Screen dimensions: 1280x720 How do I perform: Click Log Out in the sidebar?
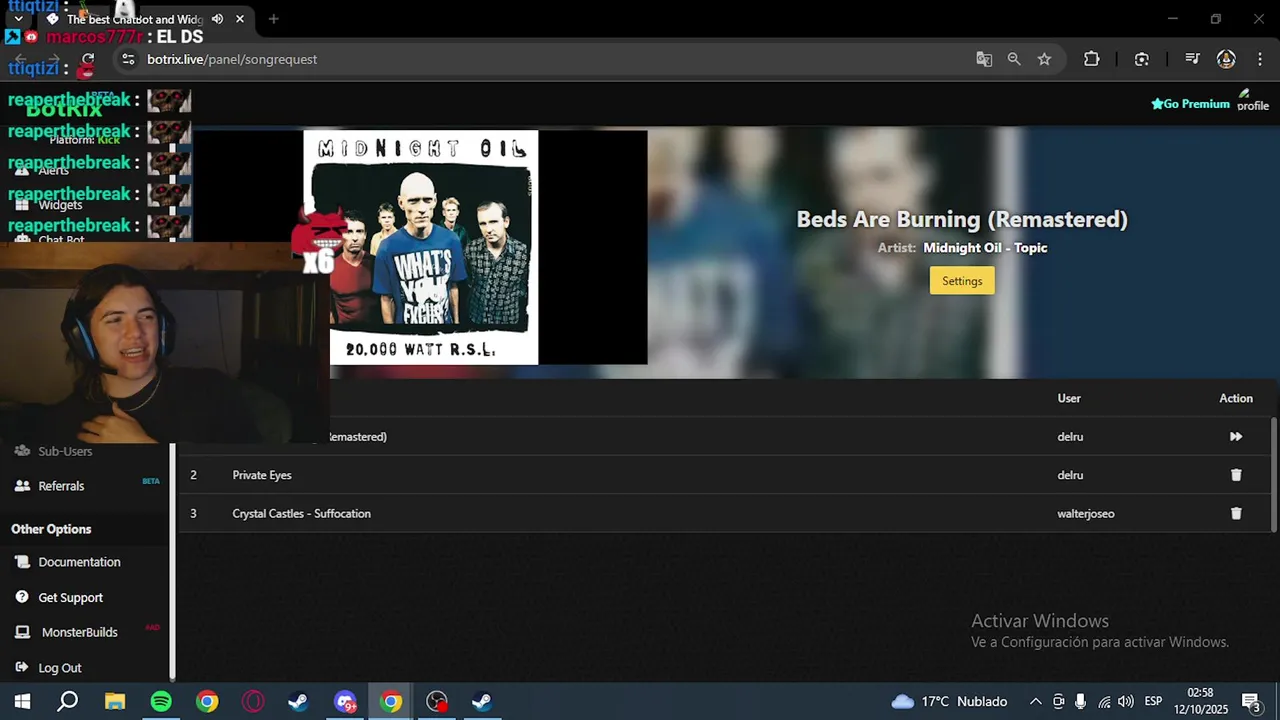60,668
